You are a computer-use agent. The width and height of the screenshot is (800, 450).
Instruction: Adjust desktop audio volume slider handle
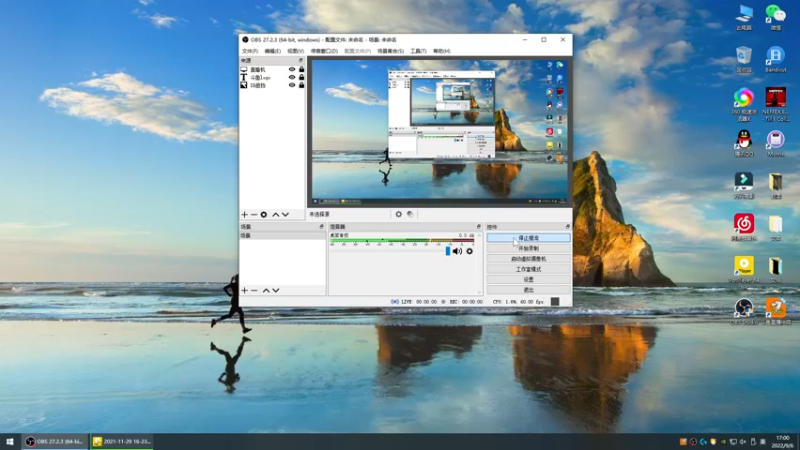click(x=448, y=251)
